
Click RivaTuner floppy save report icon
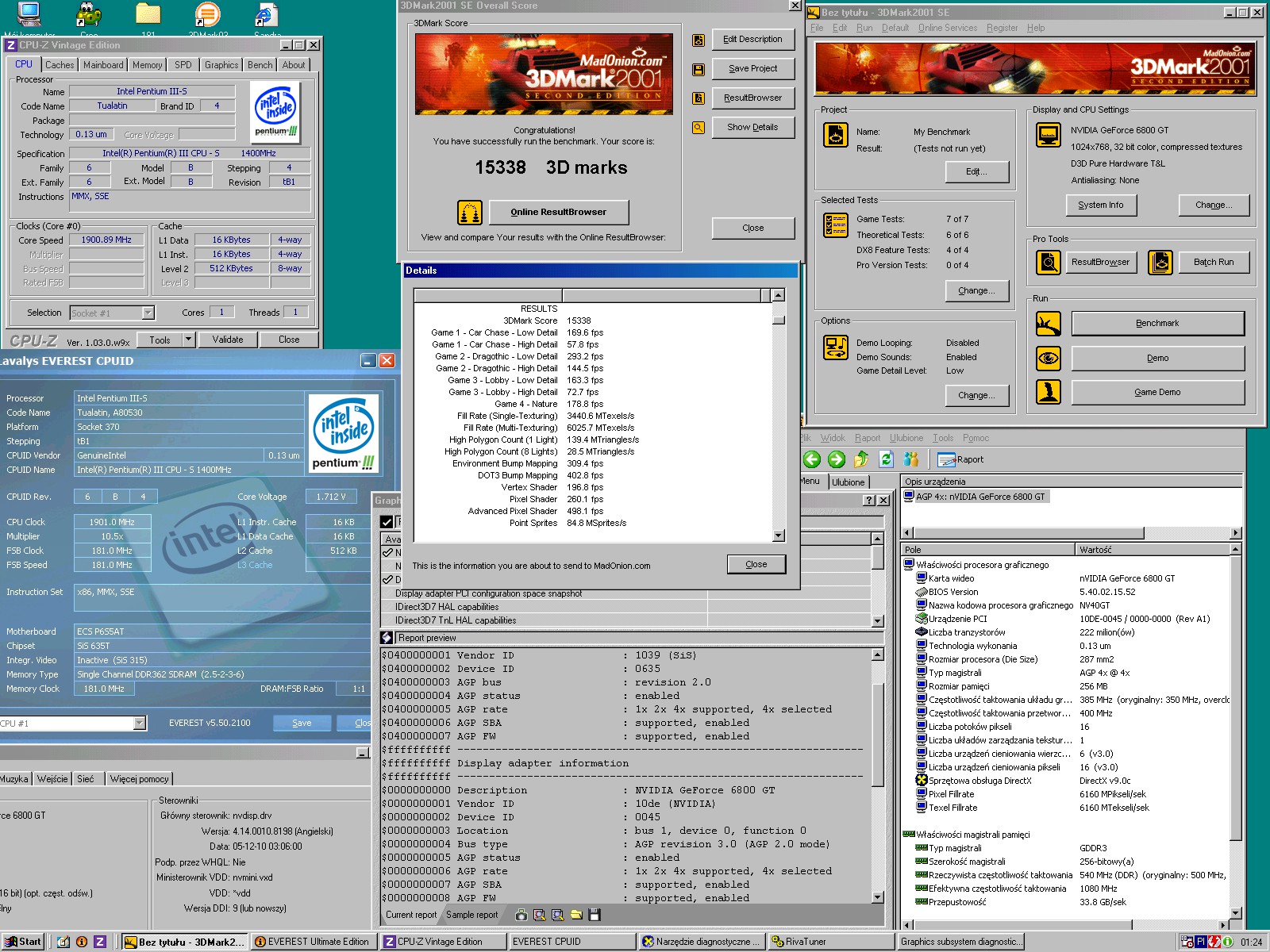click(x=595, y=915)
